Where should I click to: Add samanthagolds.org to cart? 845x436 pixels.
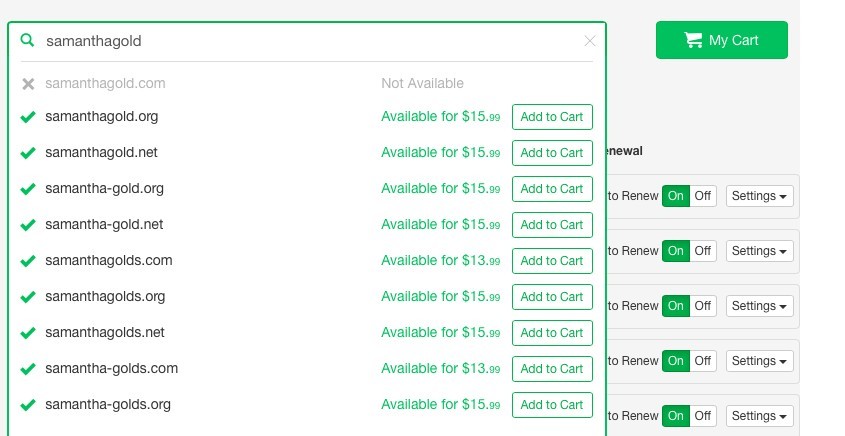point(552,297)
